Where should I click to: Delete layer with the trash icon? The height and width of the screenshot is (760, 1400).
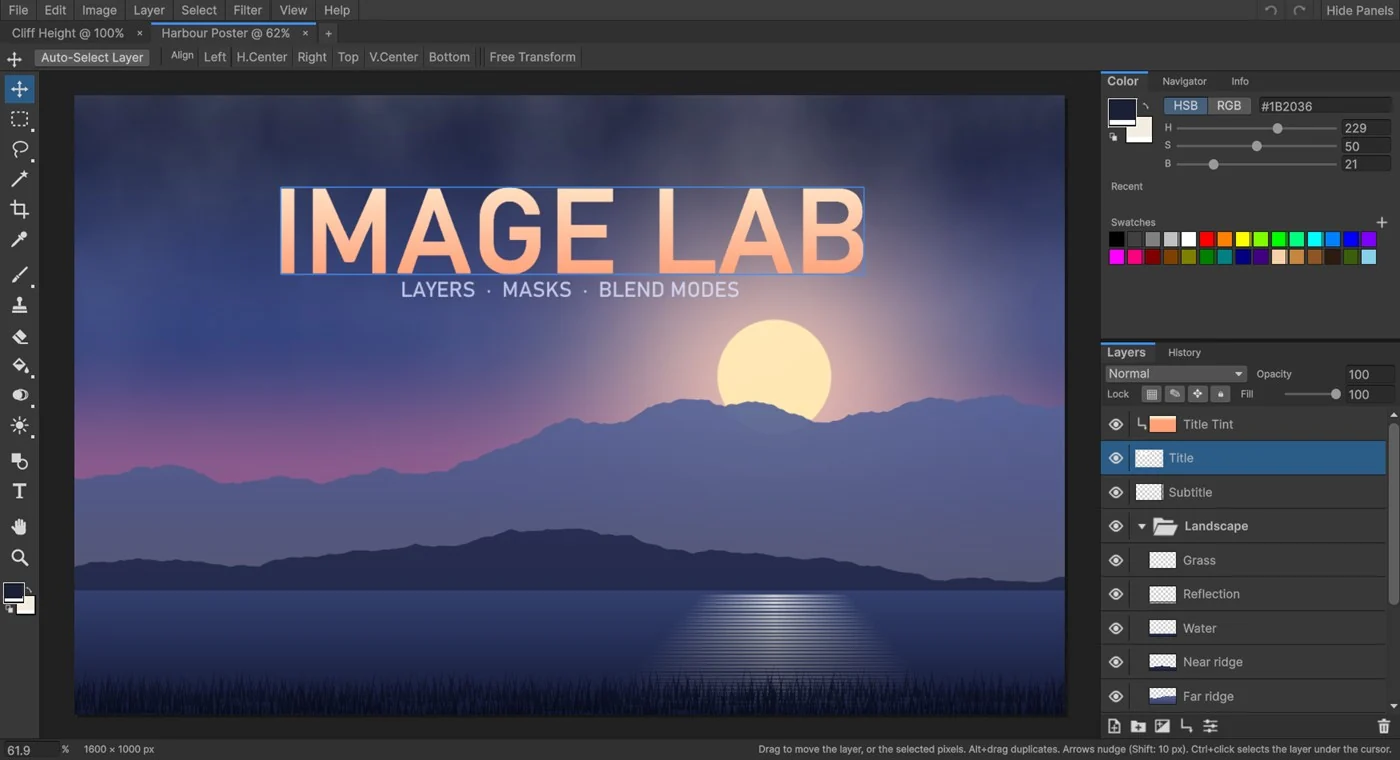pyautogui.click(x=1384, y=726)
